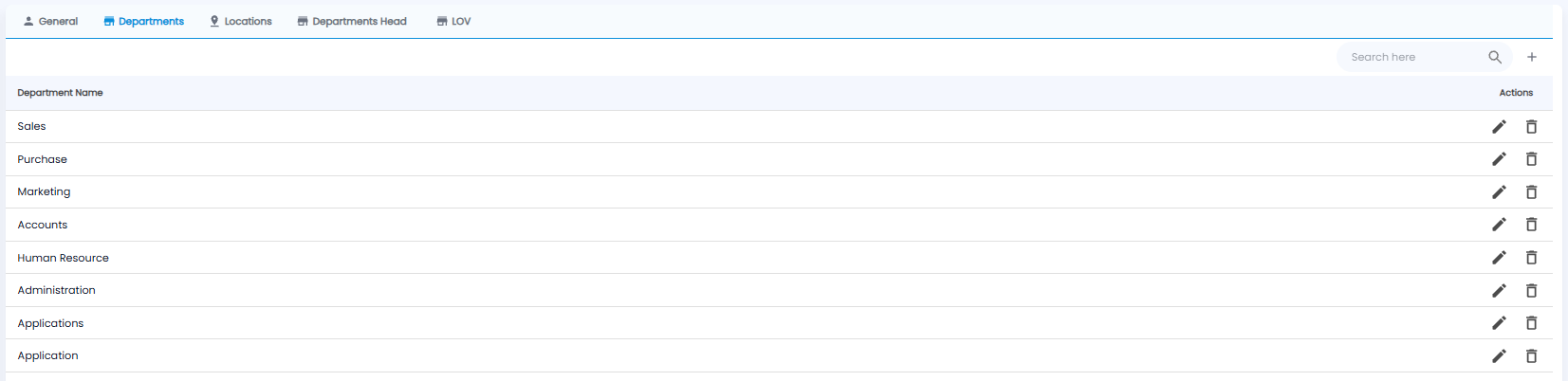This screenshot has height=381, width=1568.
Task: Click the Department Name column header
Action: [x=61, y=93]
